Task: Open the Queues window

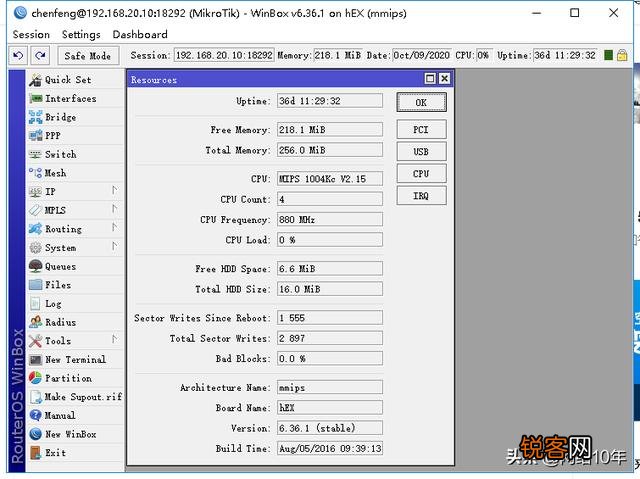Action: point(60,267)
